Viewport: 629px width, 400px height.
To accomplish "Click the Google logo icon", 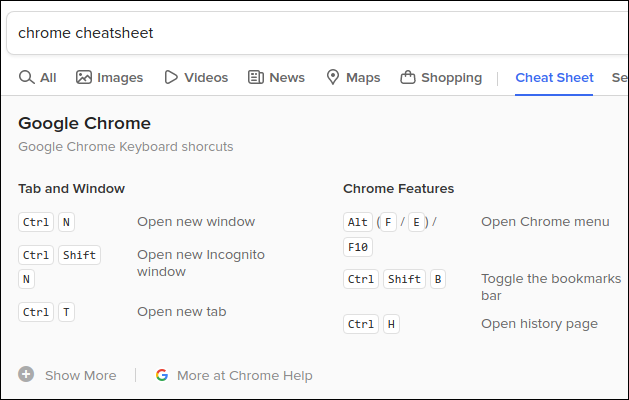I will (x=162, y=375).
